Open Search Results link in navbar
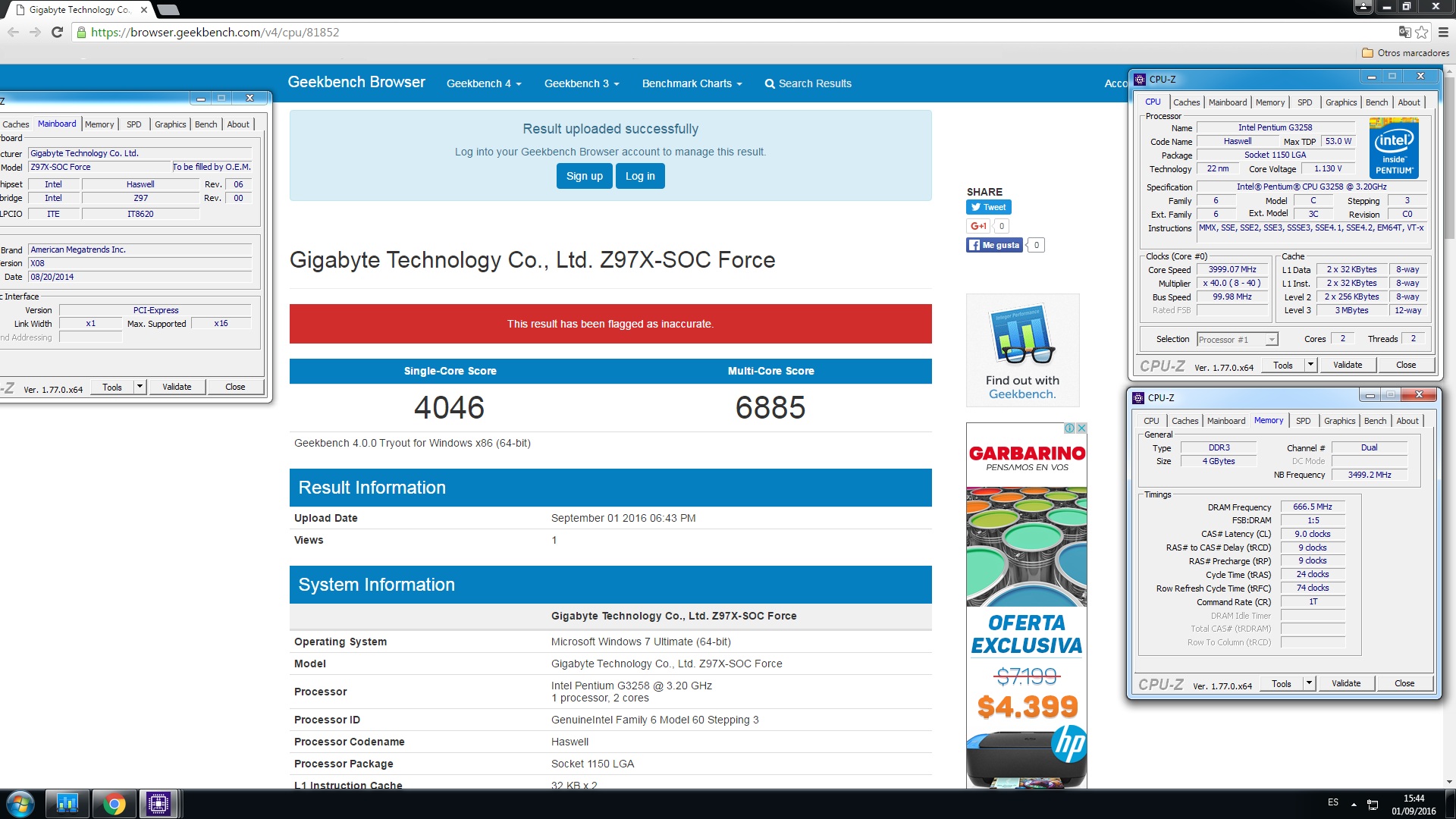Image resolution: width=1456 pixels, height=819 pixels. coord(808,83)
